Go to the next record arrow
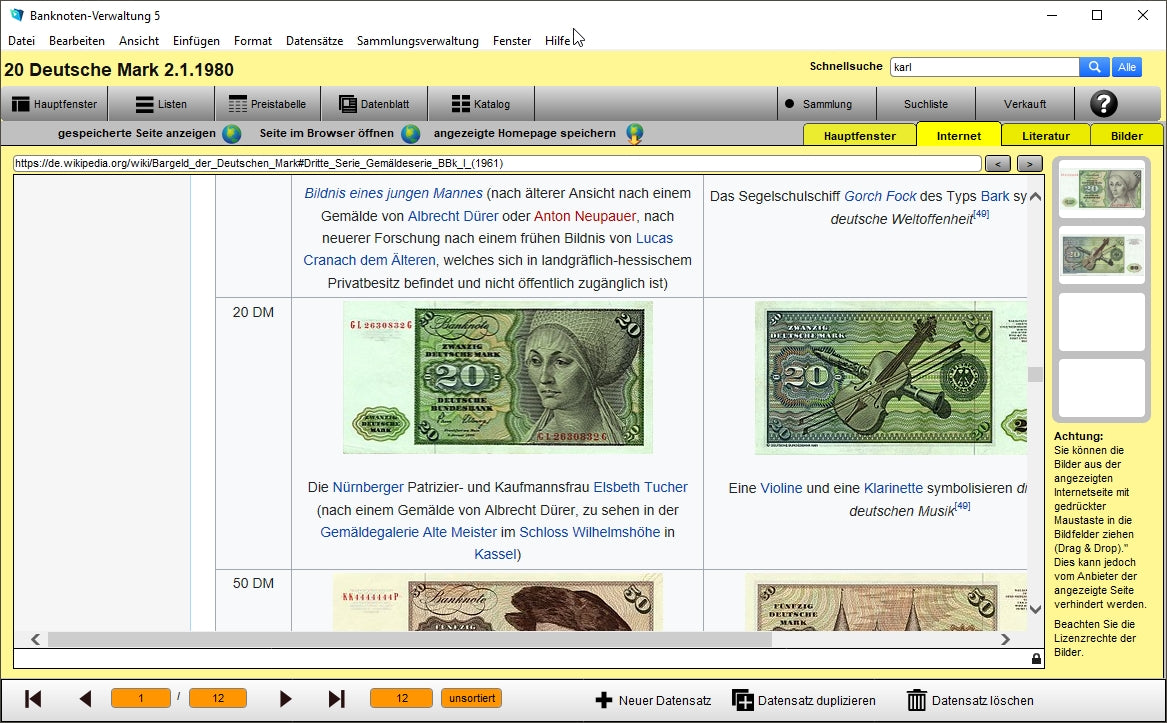1167x723 pixels. 286,699
